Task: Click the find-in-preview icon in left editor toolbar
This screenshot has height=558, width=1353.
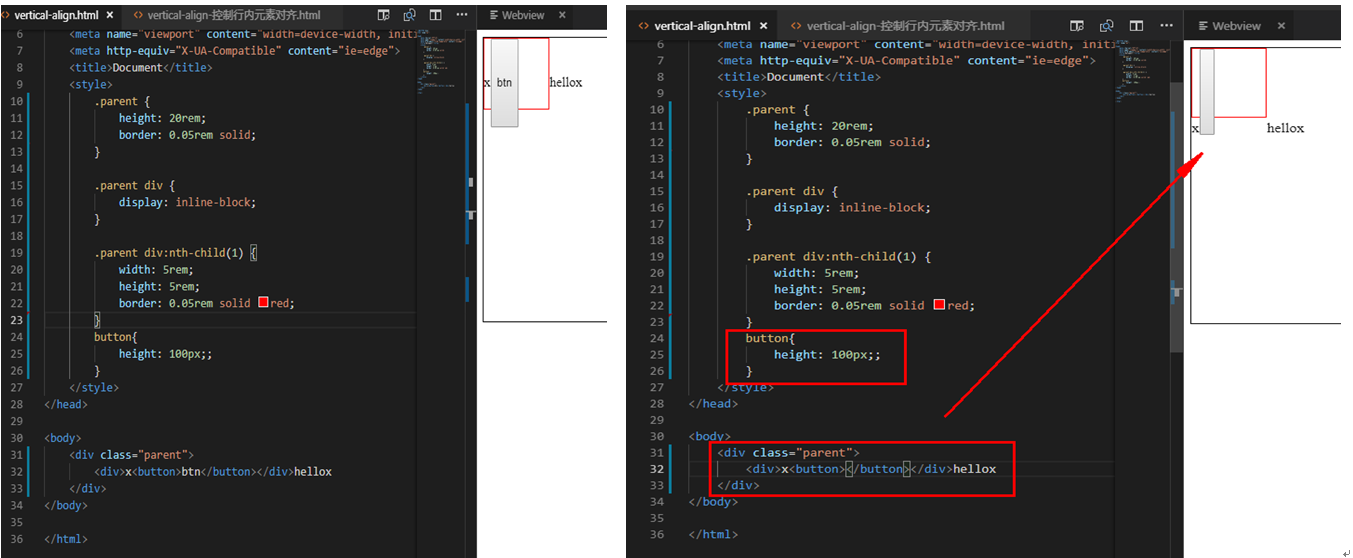Action: (x=410, y=16)
